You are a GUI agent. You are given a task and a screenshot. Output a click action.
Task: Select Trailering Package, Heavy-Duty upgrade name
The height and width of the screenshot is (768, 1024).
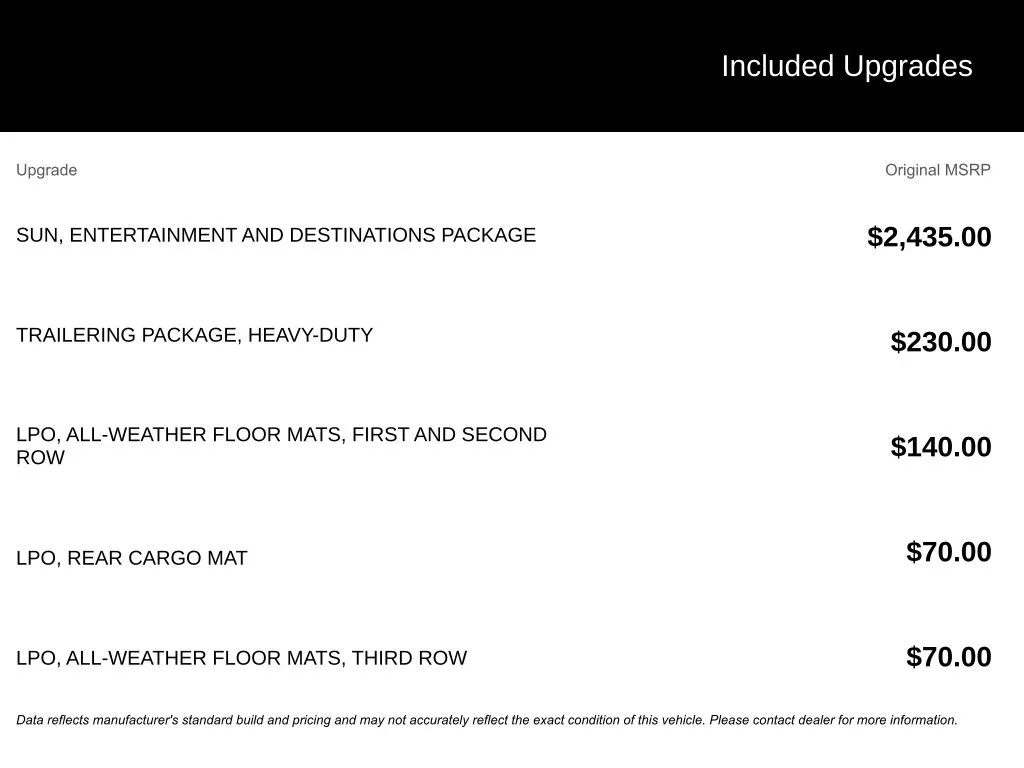coord(194,335)
